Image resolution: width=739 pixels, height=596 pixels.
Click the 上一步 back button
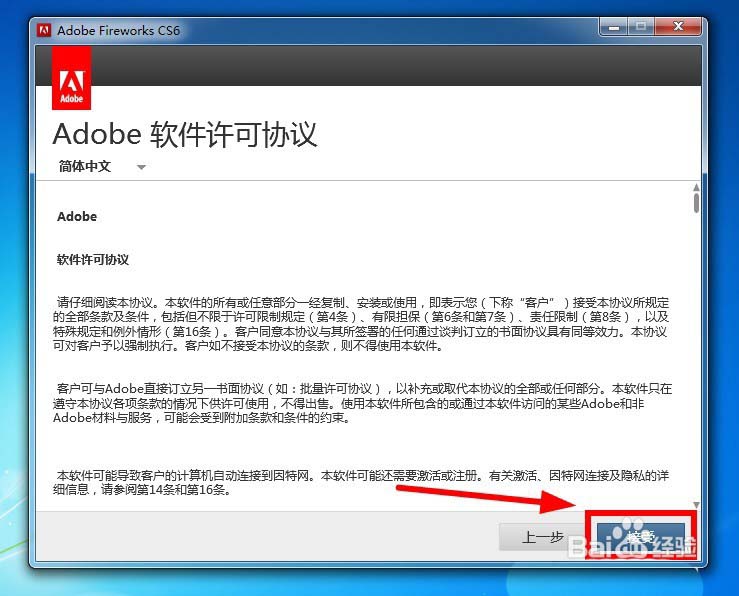pos(542,536)
